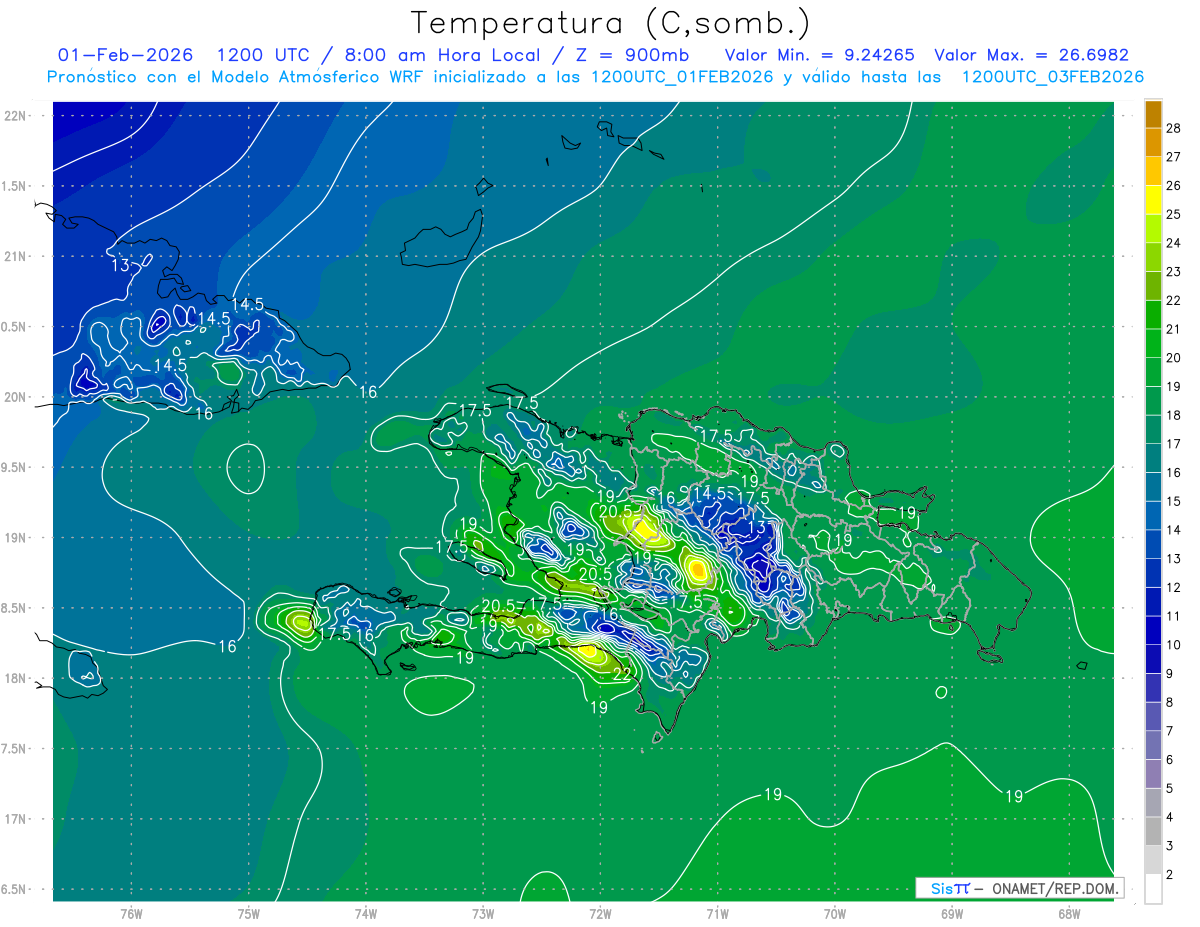The width and height of the screenshot is (1200, 927).
Task: Click the white swatch below label 2
Action: [1153, 889]
